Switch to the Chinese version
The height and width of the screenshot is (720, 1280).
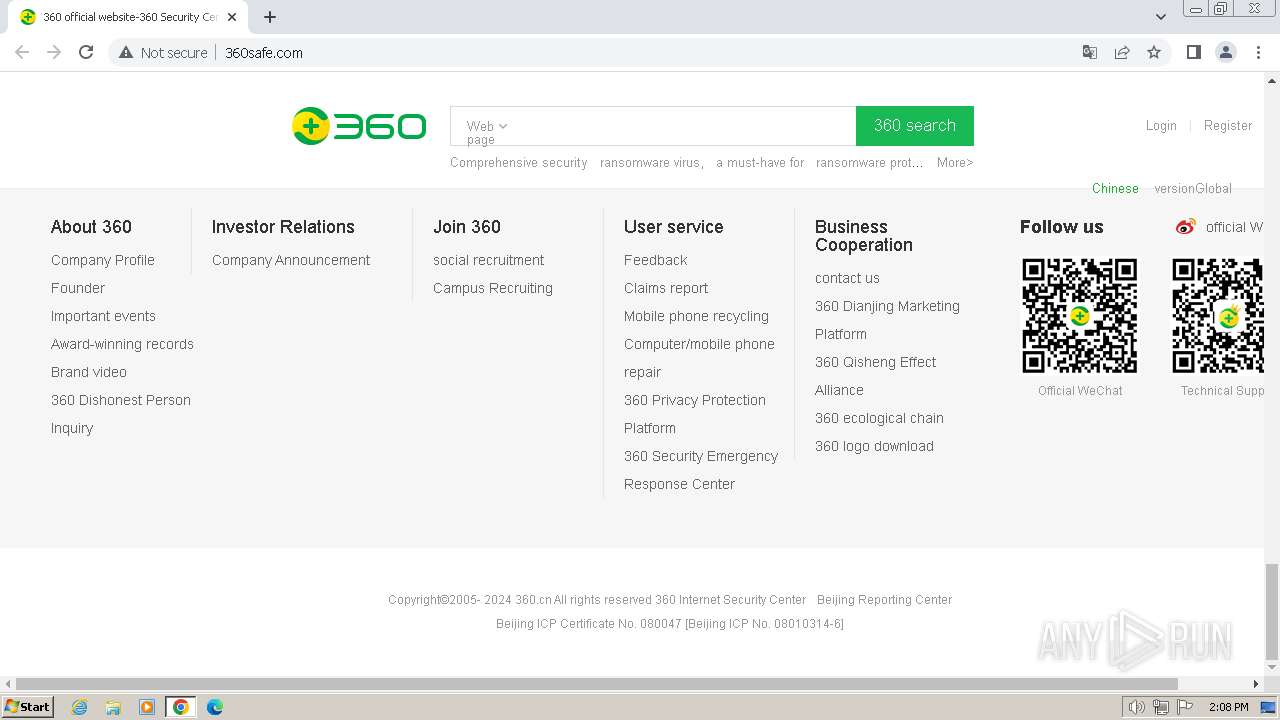coord(1115,188)
